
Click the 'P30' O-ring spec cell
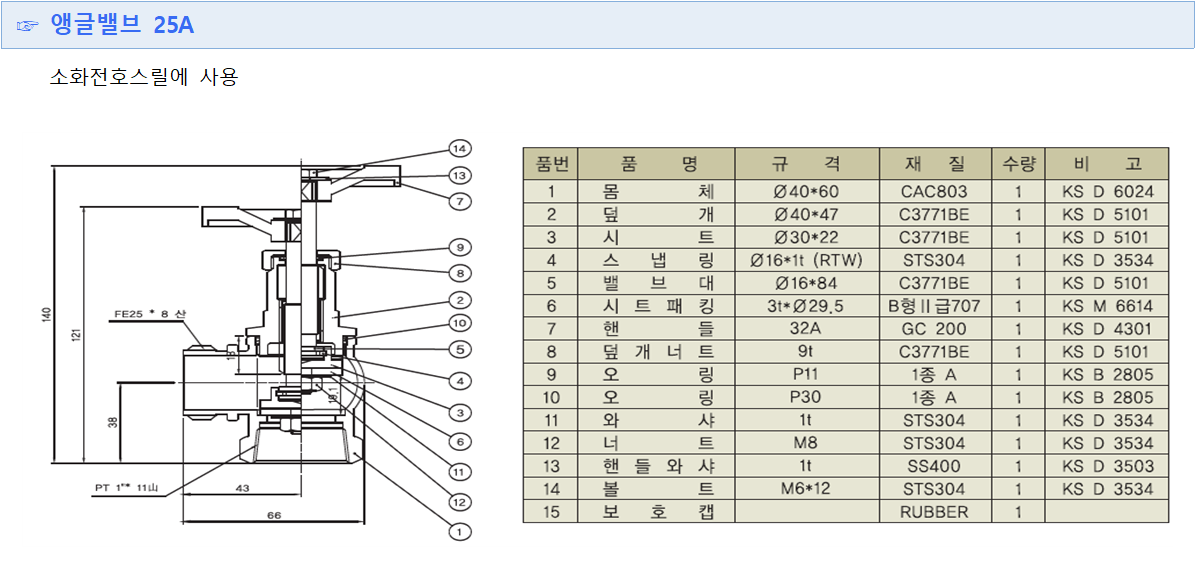pyautogui.click(x=807, y=398)
